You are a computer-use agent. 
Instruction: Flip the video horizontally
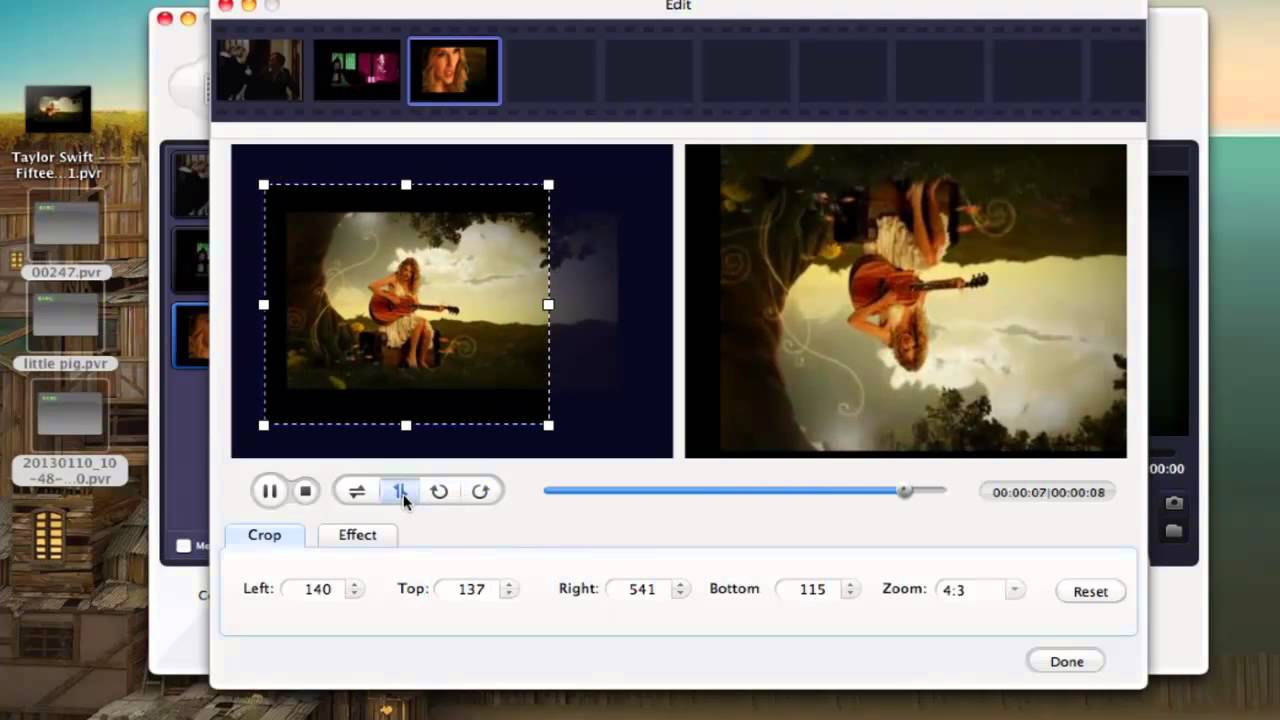click(x=356, y=491)
